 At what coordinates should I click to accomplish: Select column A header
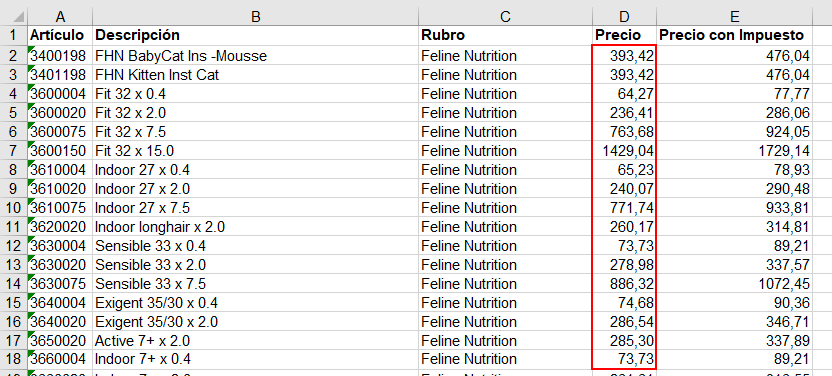[x=60, y=16]
